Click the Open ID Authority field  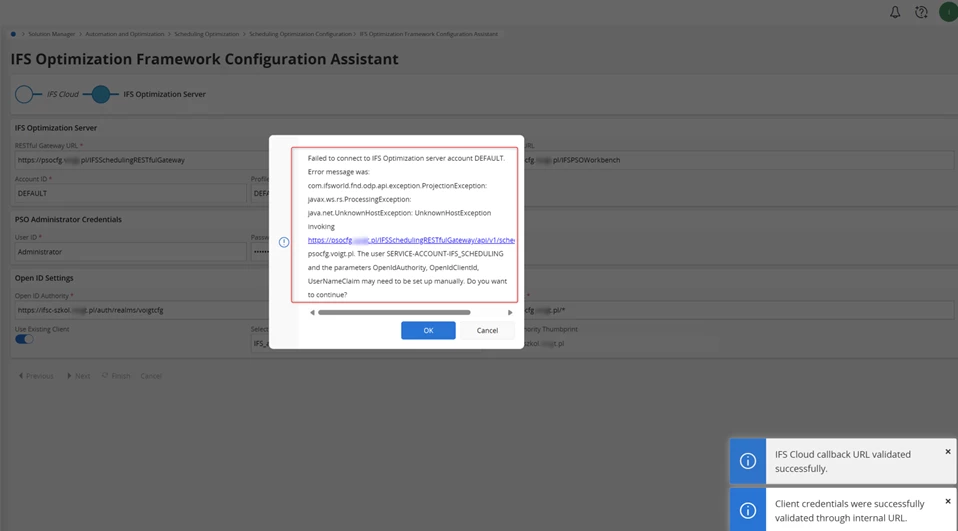coord(142,310)
